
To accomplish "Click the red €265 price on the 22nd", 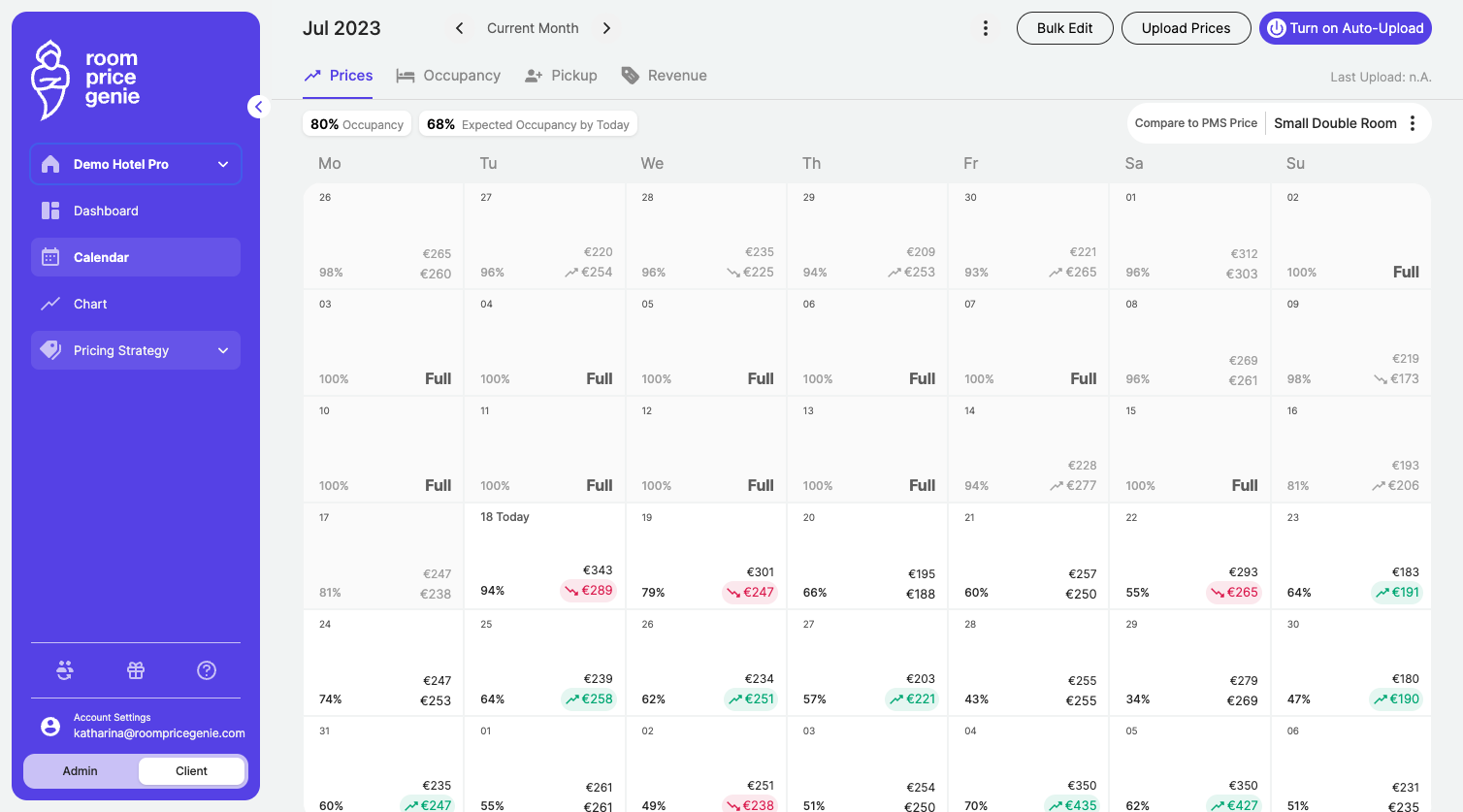I will 1234,592.
